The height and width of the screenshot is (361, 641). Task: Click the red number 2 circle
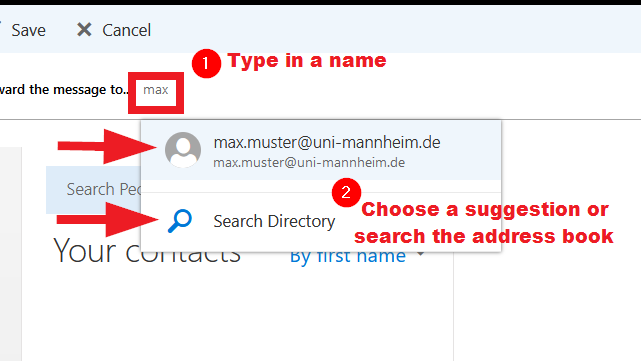[x=346, y=193]
